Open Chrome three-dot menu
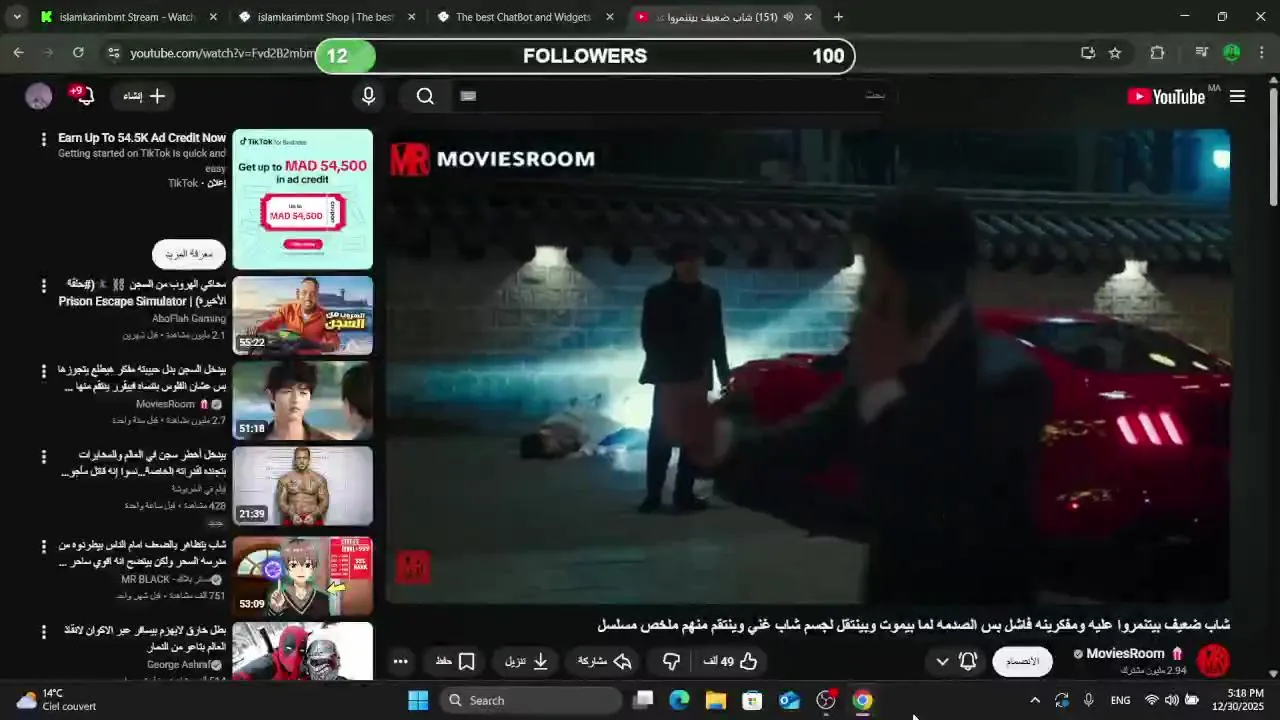Screen dimensions: 1280x720 (1261, 53)
